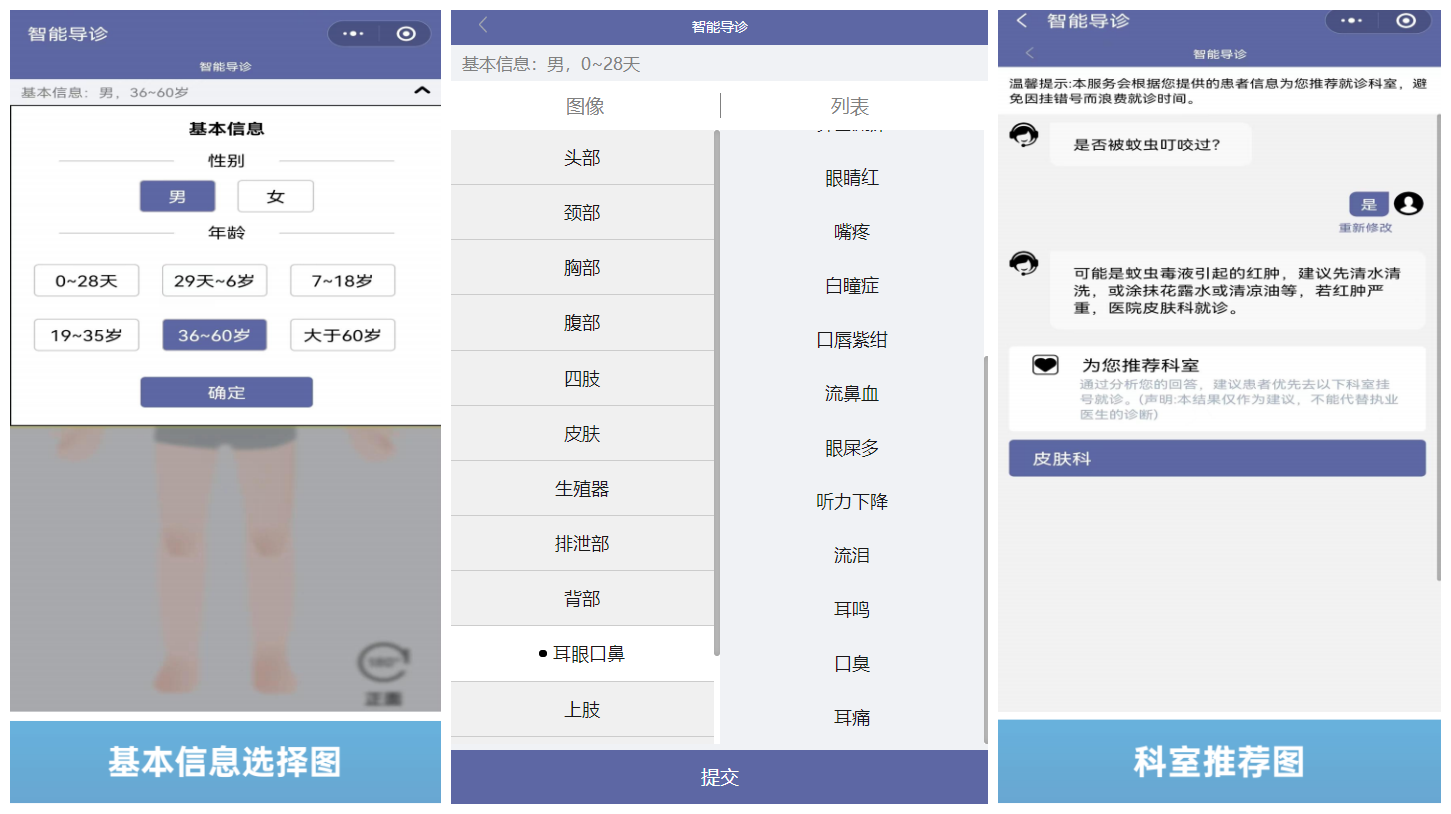Viewport: 1451px width, 814px height.
Task: Pick symptom 耳痛
Action: click(x=852, y=718)
